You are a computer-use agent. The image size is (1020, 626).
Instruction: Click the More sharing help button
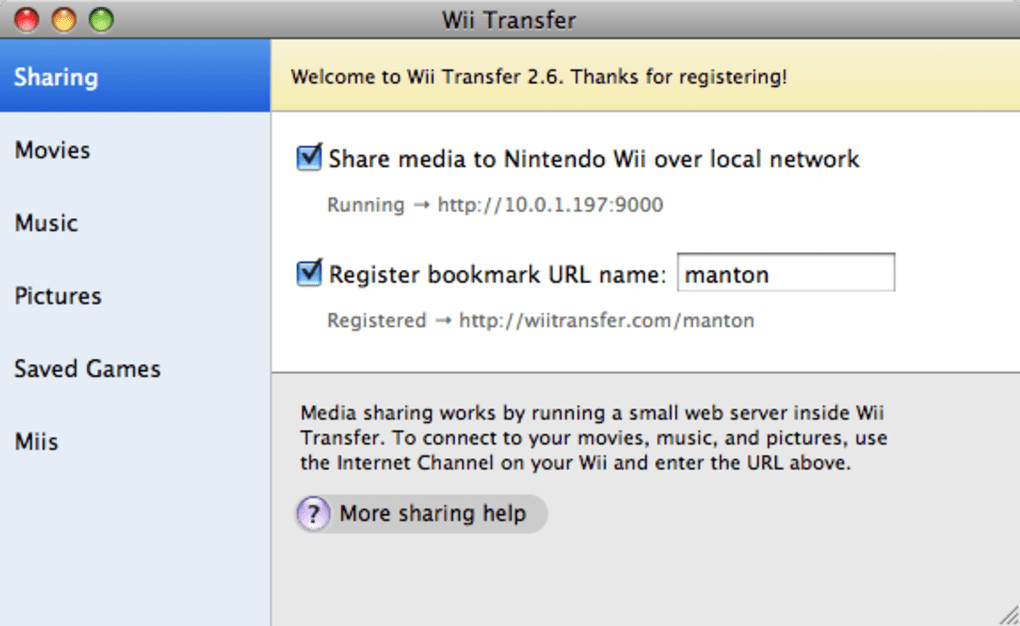point(432,514)
